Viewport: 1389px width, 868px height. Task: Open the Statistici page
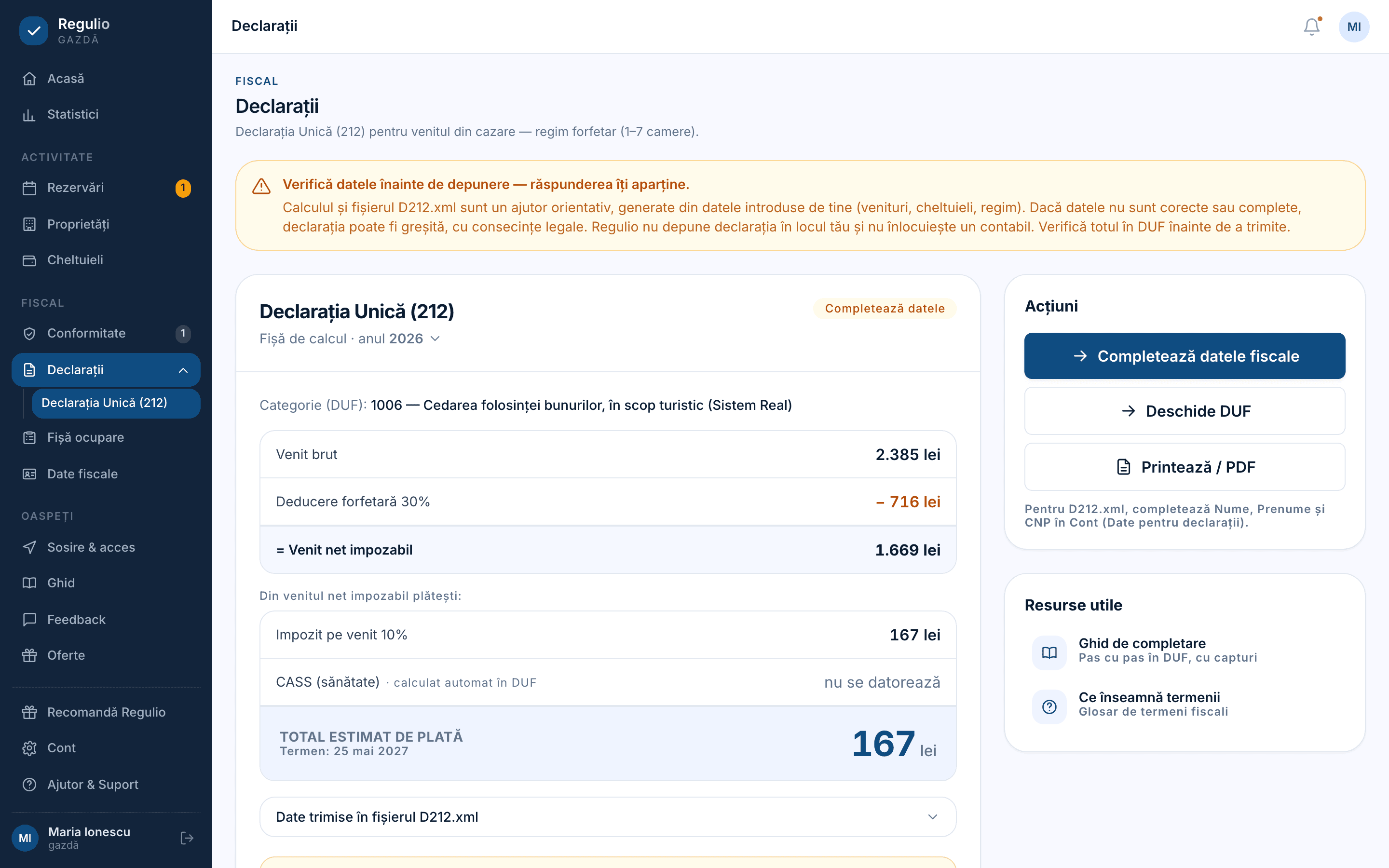106,115
